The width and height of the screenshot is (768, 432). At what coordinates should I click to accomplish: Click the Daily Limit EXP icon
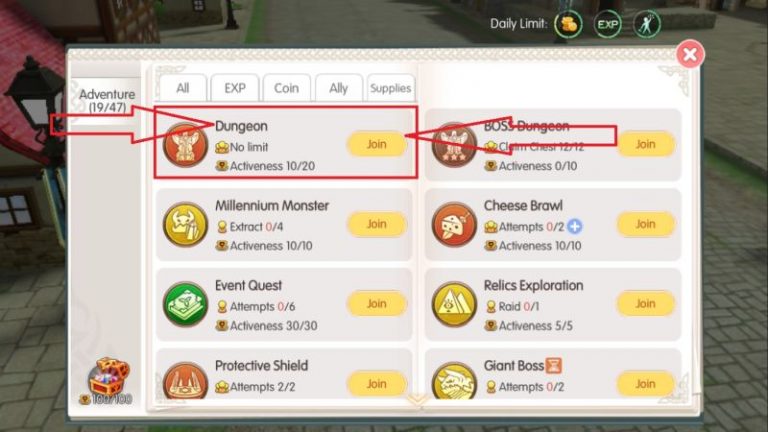(607, 24)
